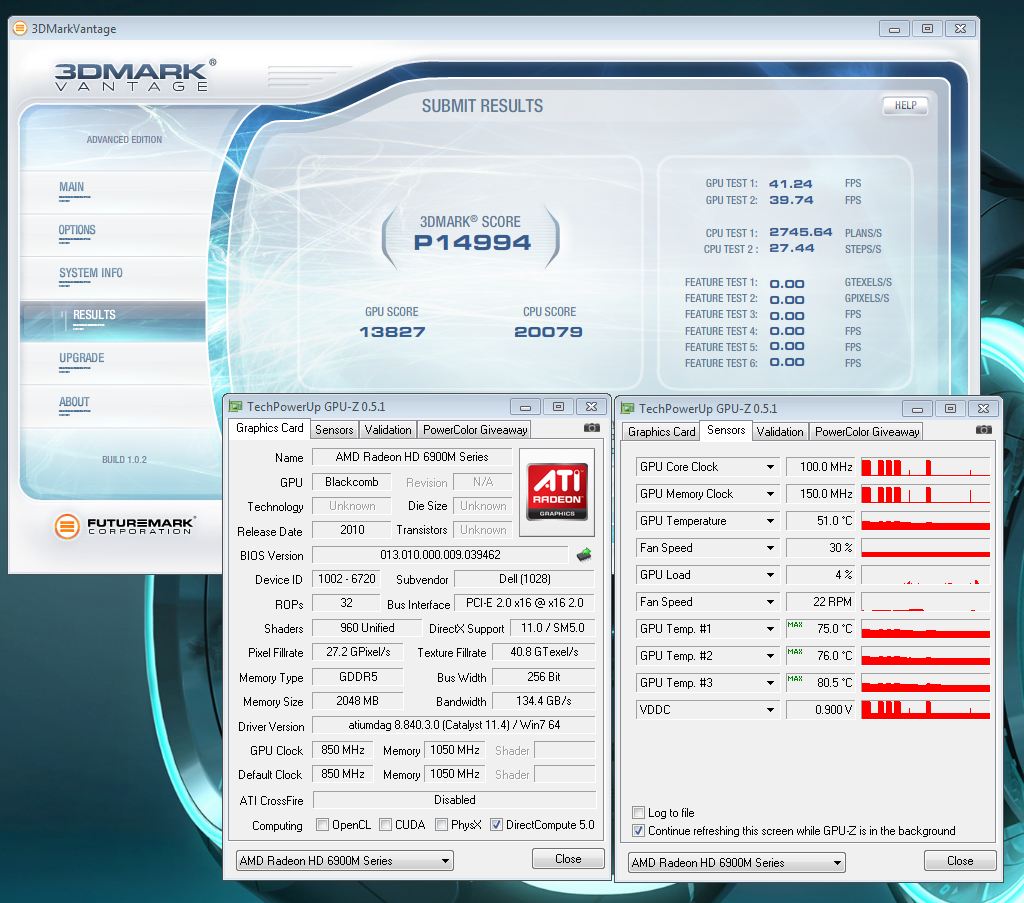
Task: Switch to Validation tab in Graphics Card window
Action: tap(388, 430)
